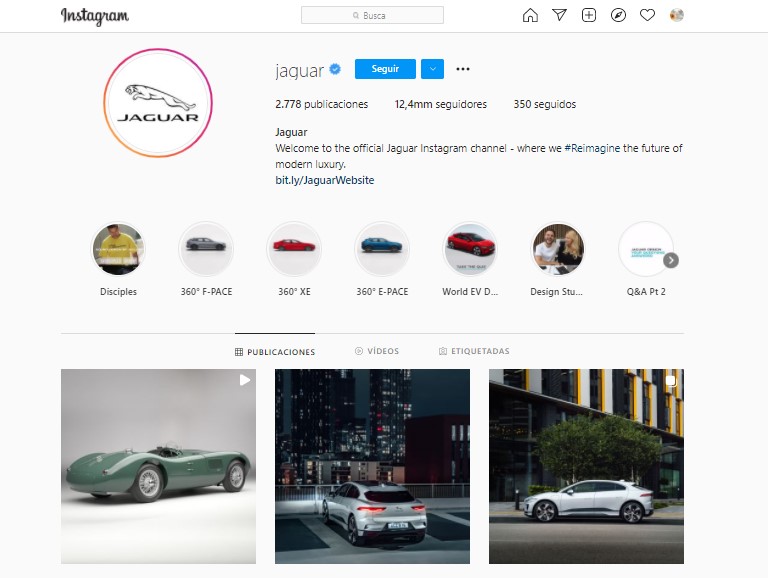Select the PUBLICACIONES tab
This screenshot has width=768, height=578.
coord(275,352)
